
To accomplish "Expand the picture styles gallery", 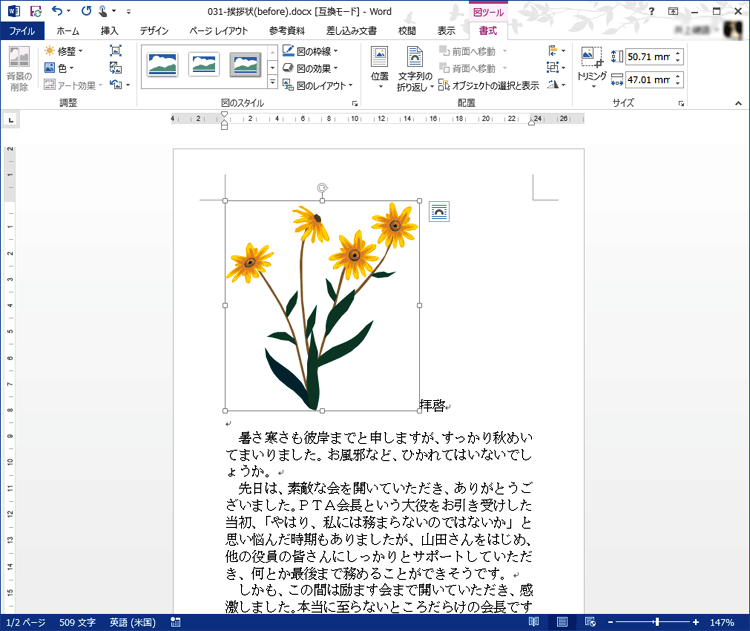I will [x=272, y=83].
